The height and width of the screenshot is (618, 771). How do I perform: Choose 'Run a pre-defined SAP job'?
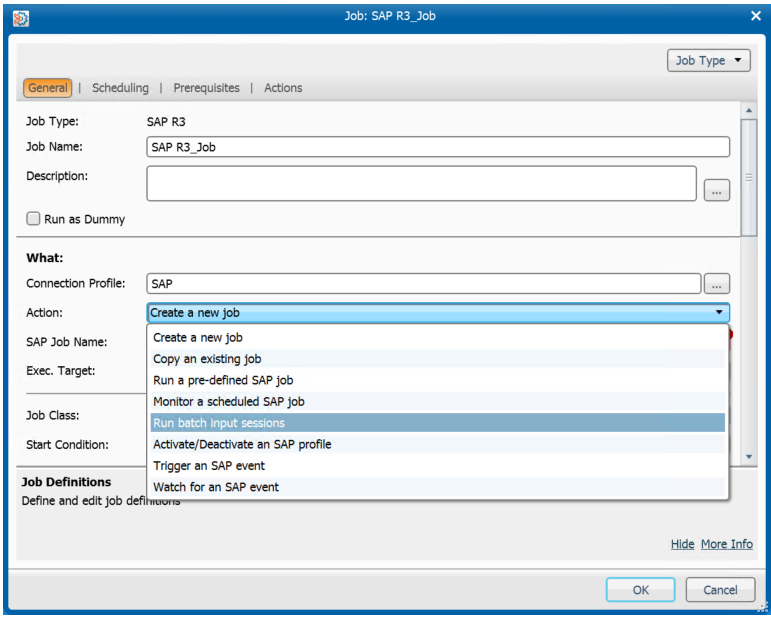coord(438,381)
